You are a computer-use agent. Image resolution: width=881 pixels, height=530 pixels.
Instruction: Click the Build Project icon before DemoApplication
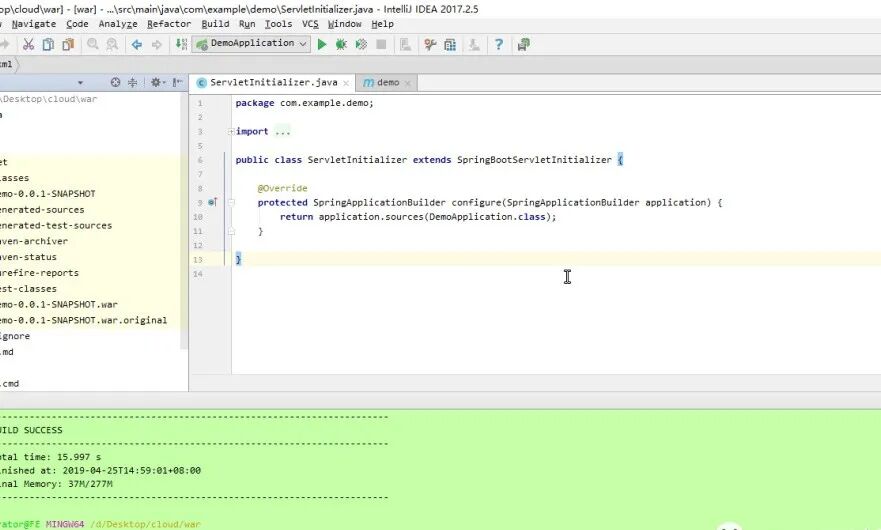click(x=181, y=44)
